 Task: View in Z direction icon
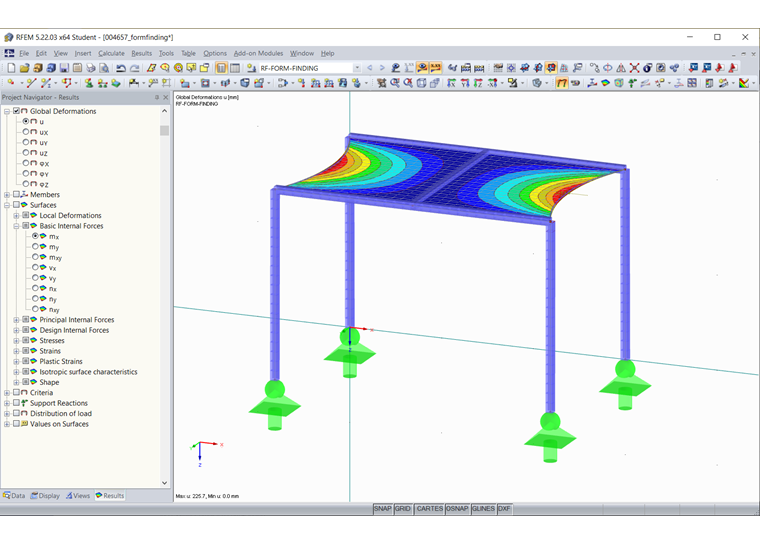click(x=478, y=83)
